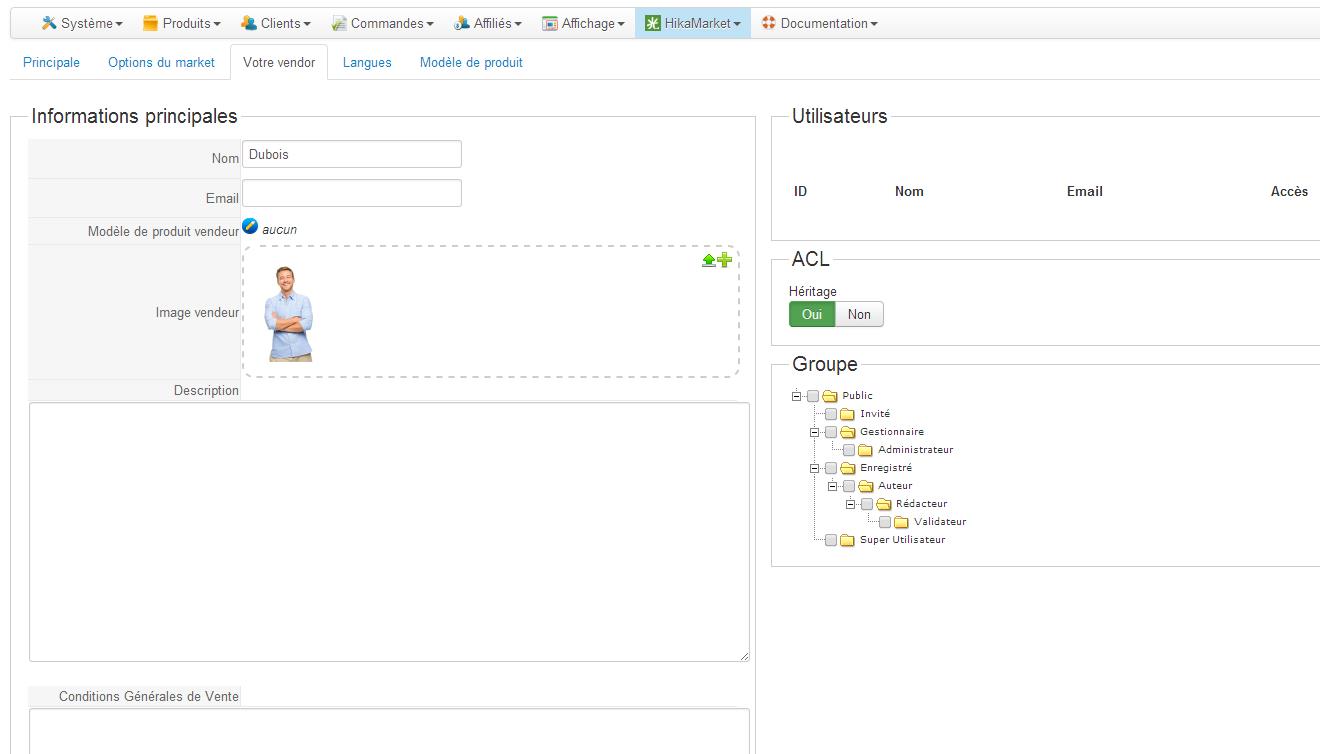Screen dimensions: 1320x754
Task: Enable the Gestionnaire group checkbox
Action: 831,432
